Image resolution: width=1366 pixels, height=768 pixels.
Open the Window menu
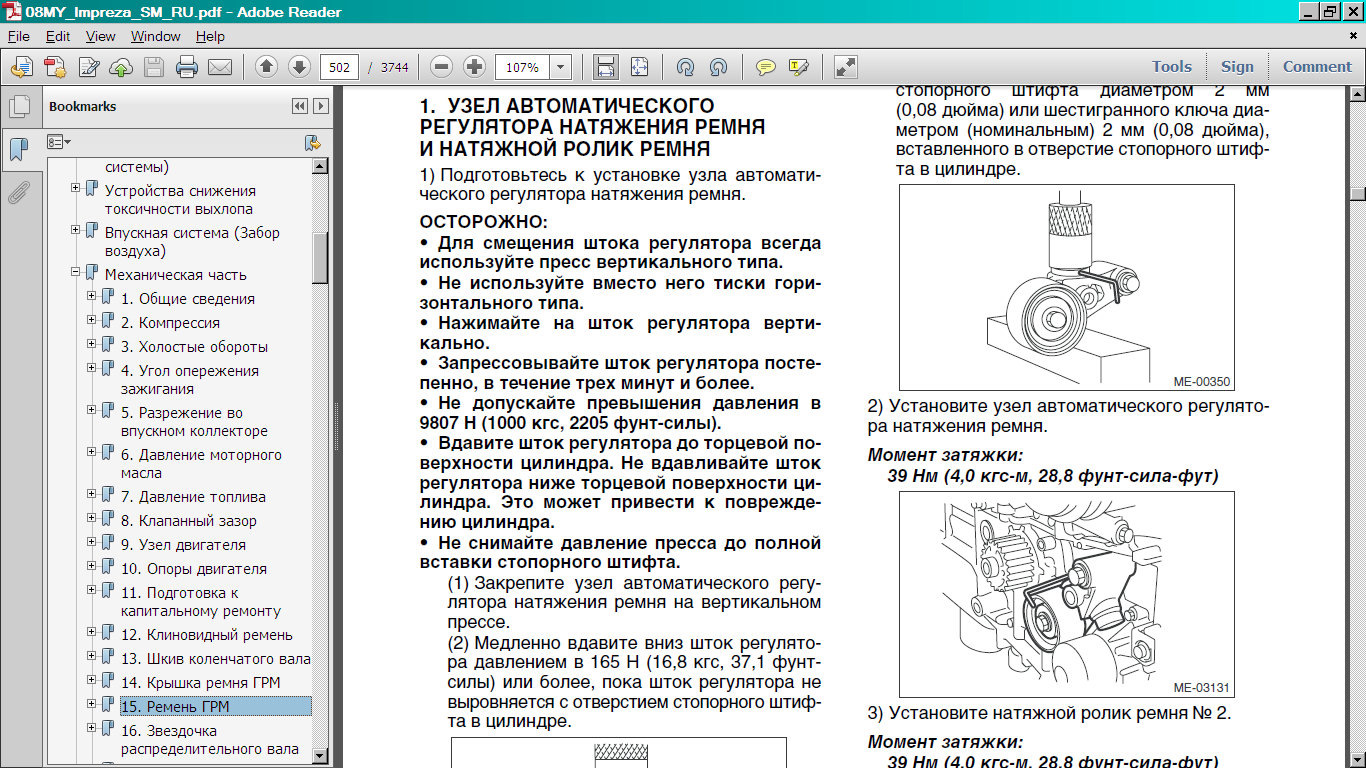(155, 36)
